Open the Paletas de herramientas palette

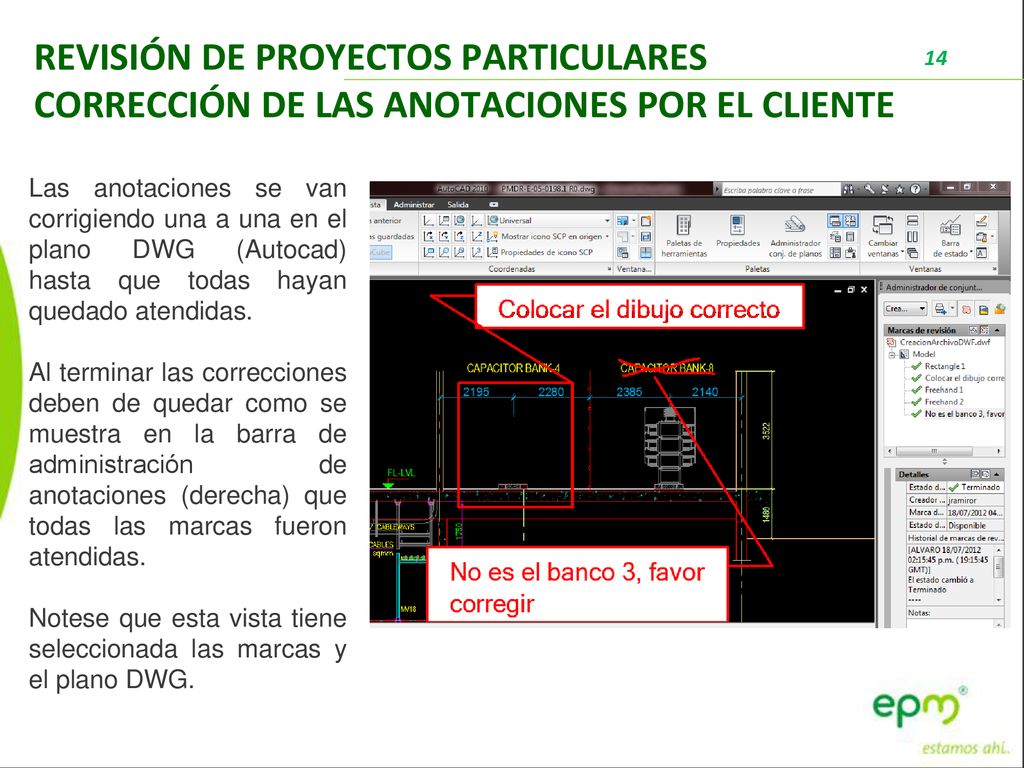point(684,235)
